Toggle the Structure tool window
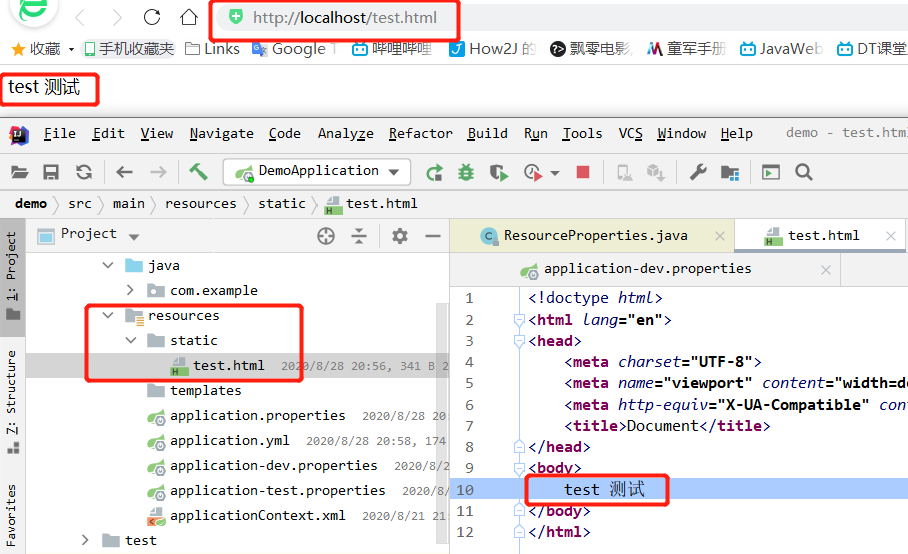The image size is (908, 554). point(12,401)
